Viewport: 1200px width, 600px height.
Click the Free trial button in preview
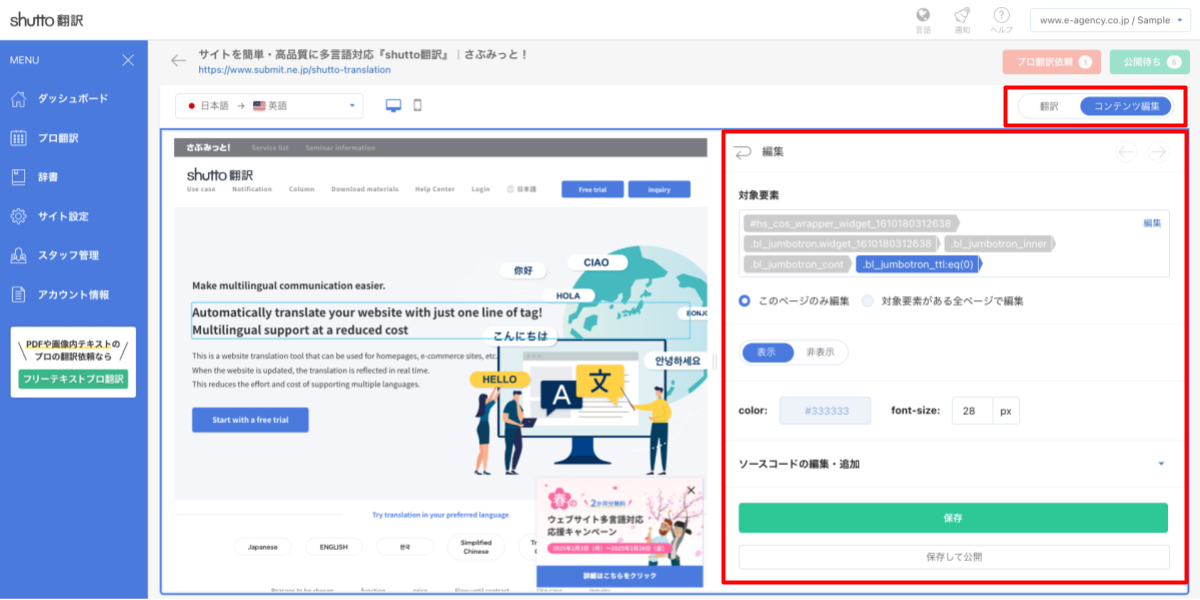(x=592, y=189)
